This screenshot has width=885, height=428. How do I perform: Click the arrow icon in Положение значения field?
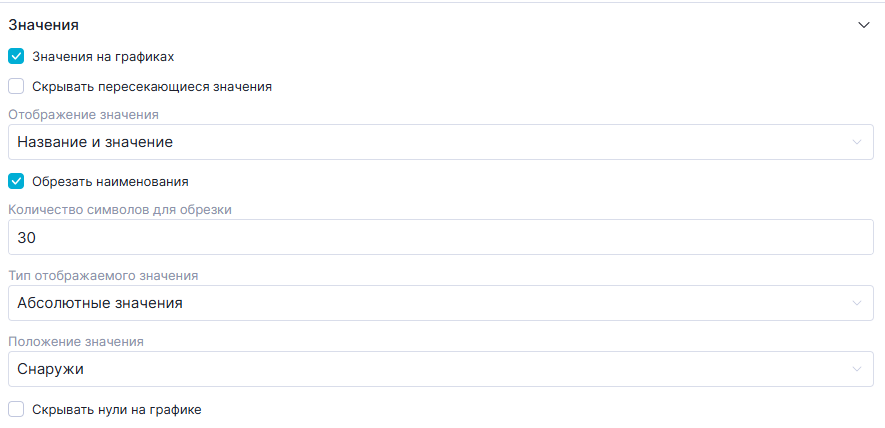coord(857,369)
